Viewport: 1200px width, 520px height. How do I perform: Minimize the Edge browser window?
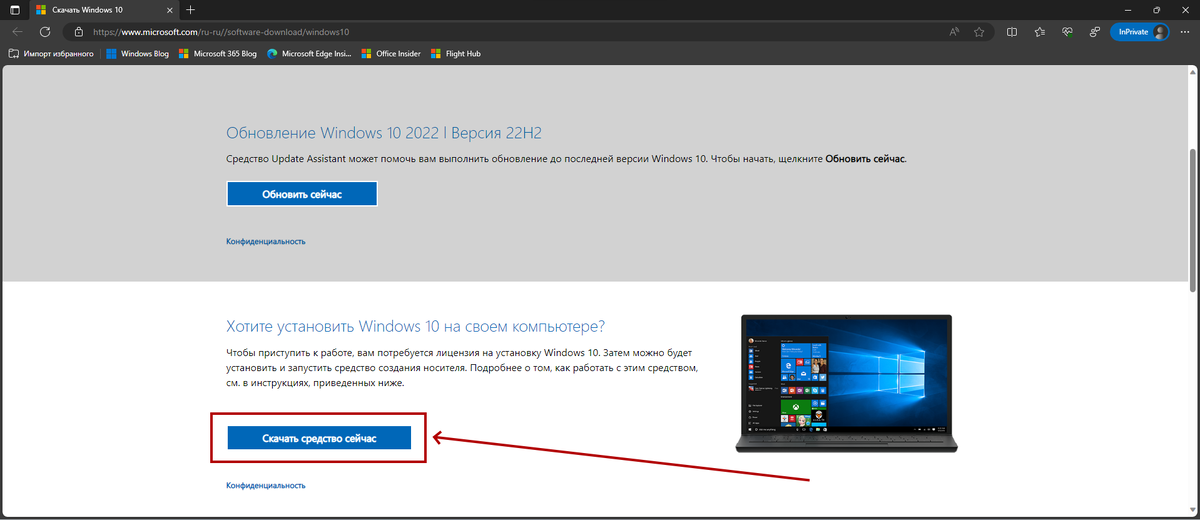[x=1130, y=9]
